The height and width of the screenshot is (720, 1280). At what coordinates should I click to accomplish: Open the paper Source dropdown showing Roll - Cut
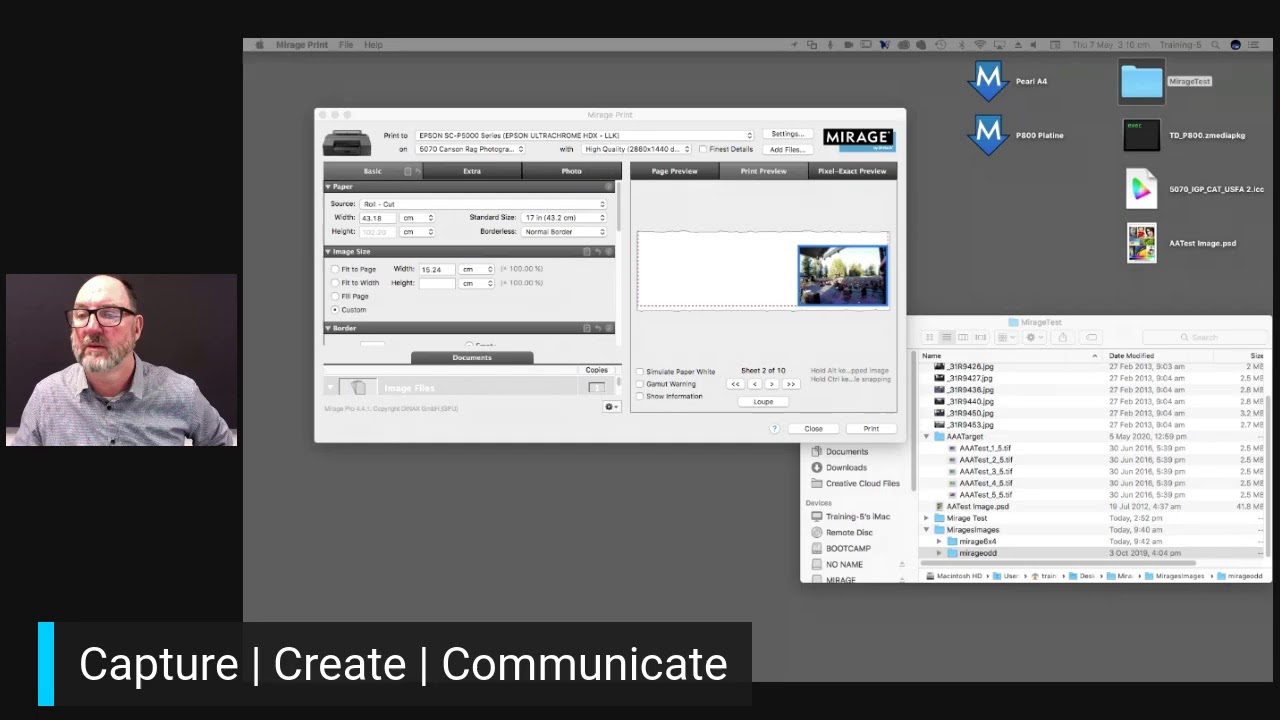[x=483, y=204]
